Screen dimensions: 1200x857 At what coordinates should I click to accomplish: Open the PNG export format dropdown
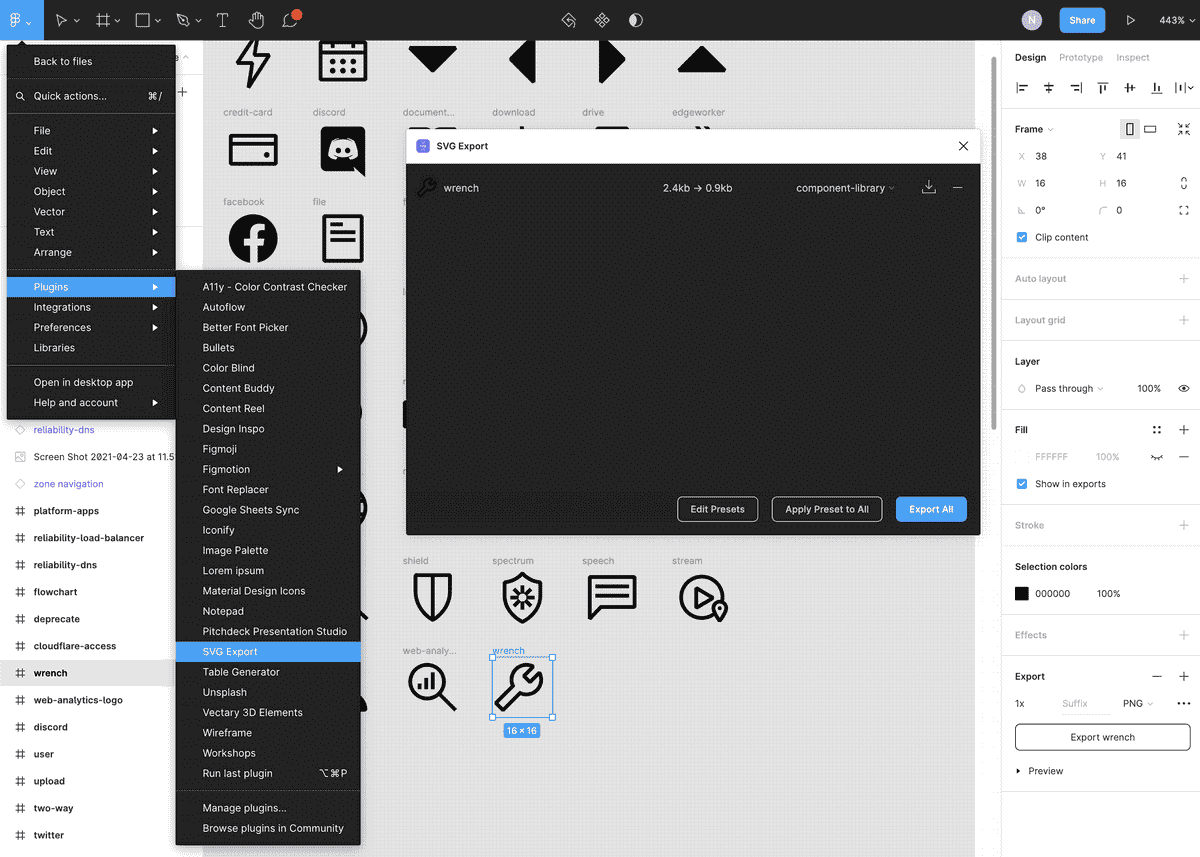(1137, 703)
